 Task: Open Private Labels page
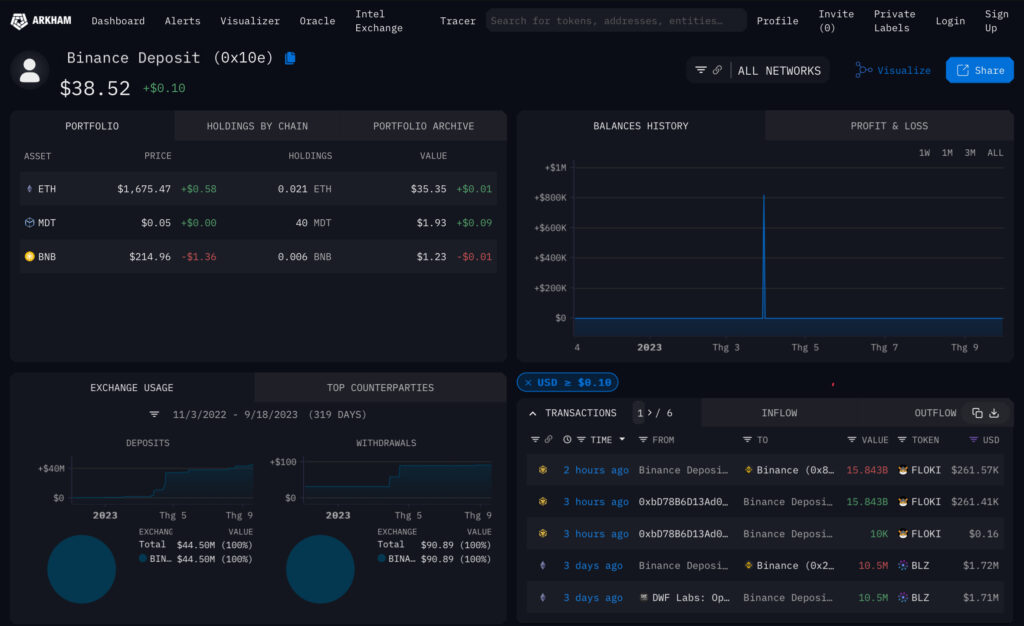coord(894,21)
